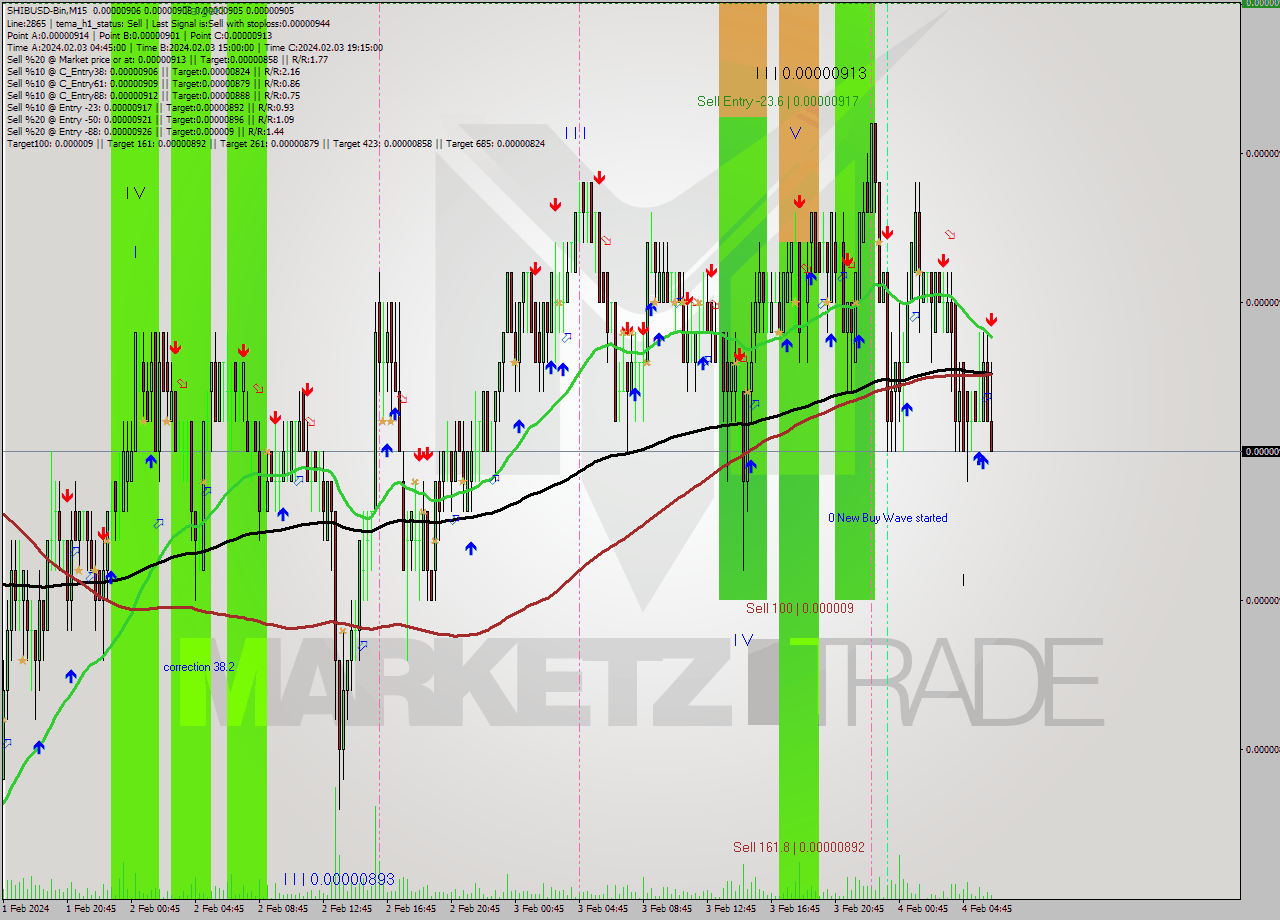The image size is (1280, 920).
Task: Select the 'Sell 161.8 | 0.00000892' label
Action: point(799,847)
